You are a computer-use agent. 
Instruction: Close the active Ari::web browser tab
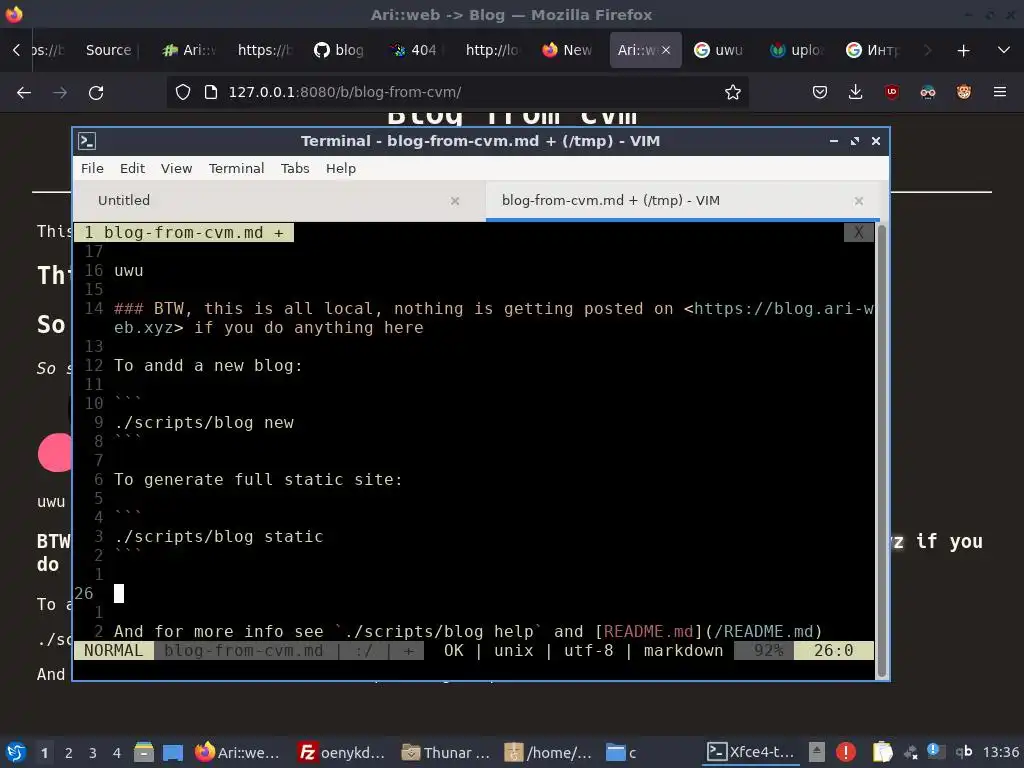[x=665, y=50]
